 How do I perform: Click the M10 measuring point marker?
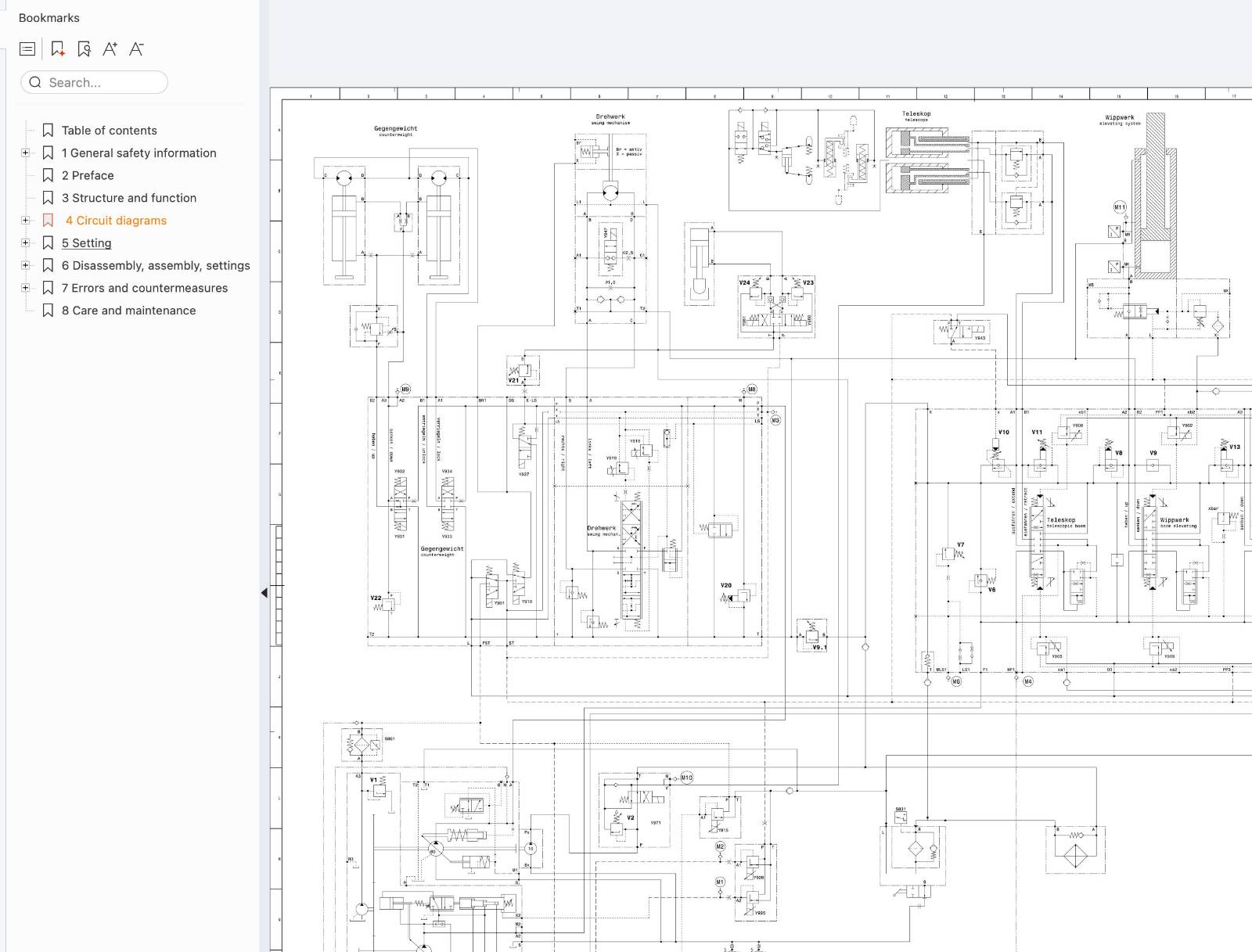click(x=686, y=778)
